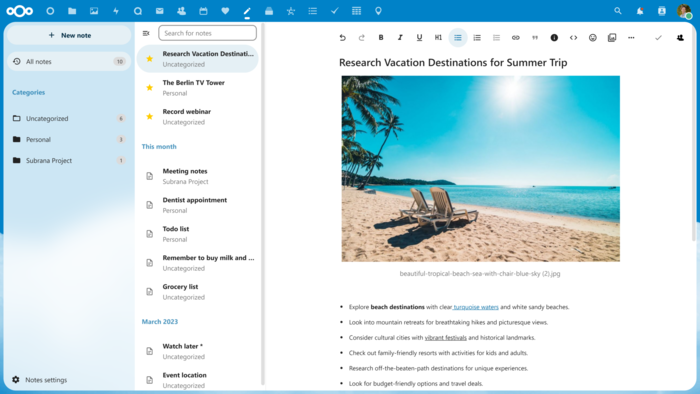The image size is (700, 394).
Task: Toggle bold formatting in the editor toolbar
Action: pos(381,37)
